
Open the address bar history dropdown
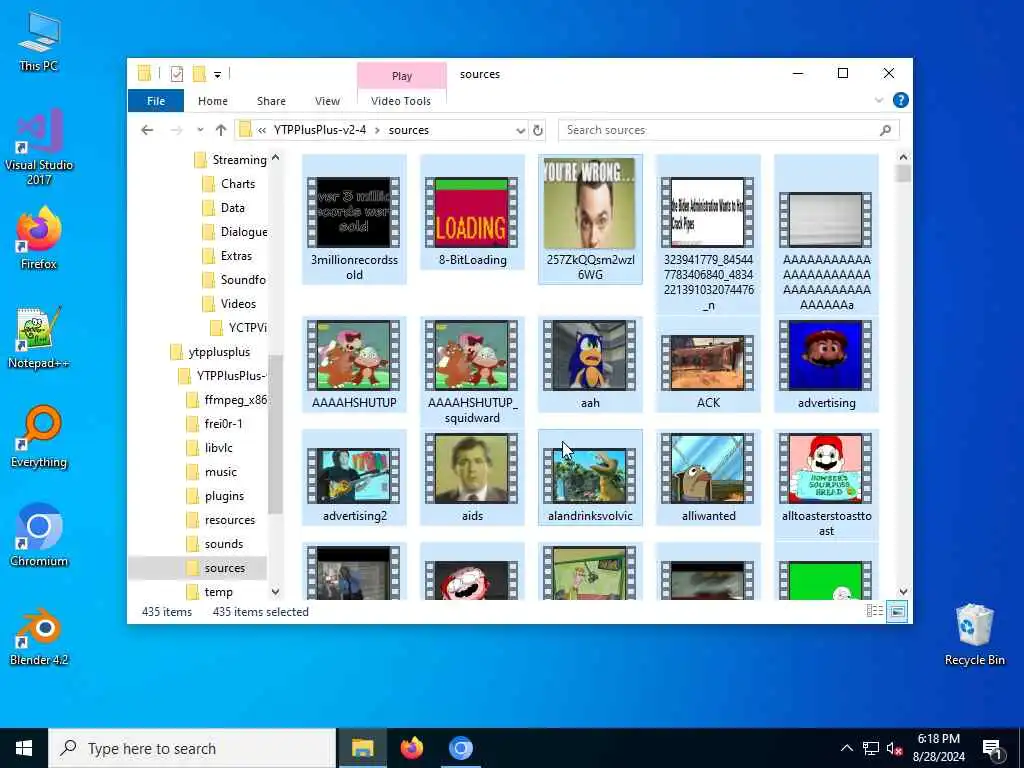(520, 130)
